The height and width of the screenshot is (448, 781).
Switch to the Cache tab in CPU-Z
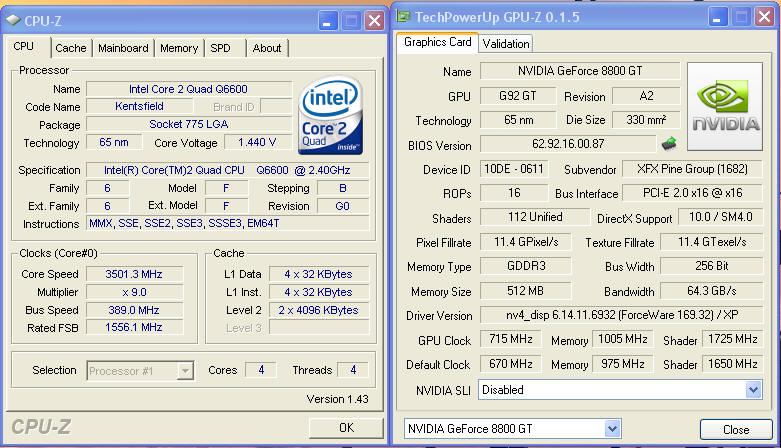coord(71,48)
